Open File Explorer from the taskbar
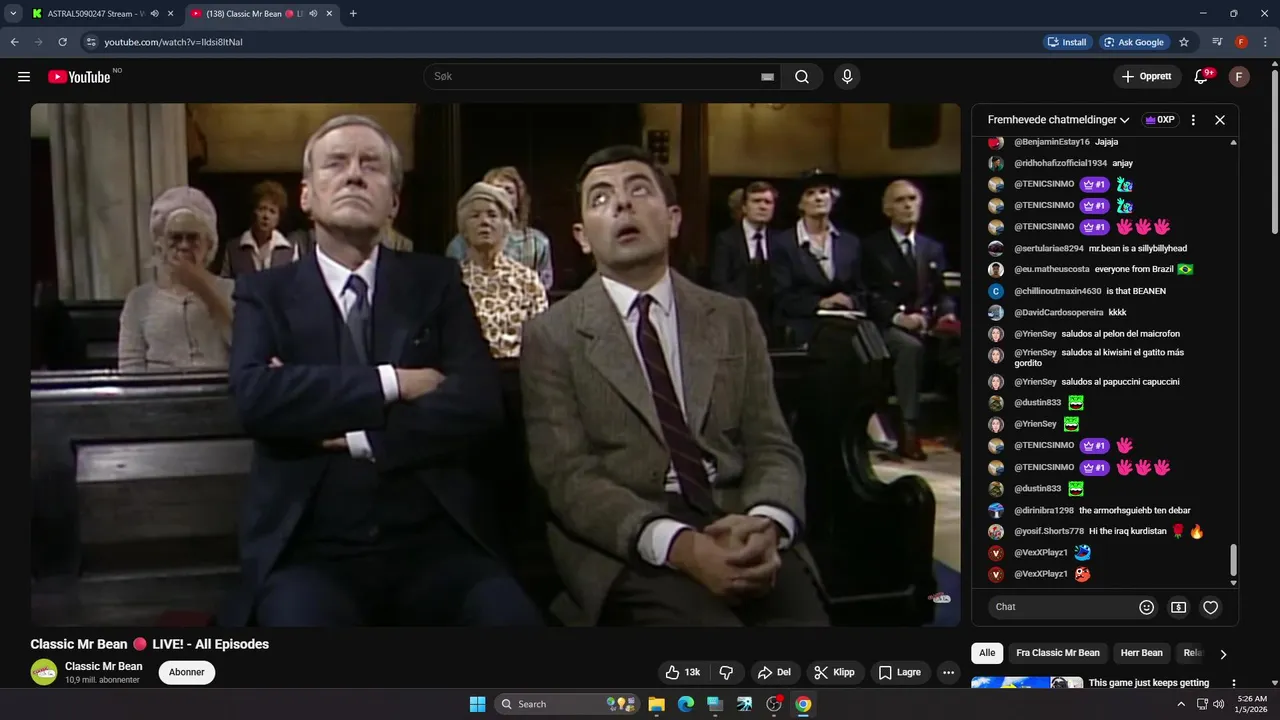 click(656, 704)
